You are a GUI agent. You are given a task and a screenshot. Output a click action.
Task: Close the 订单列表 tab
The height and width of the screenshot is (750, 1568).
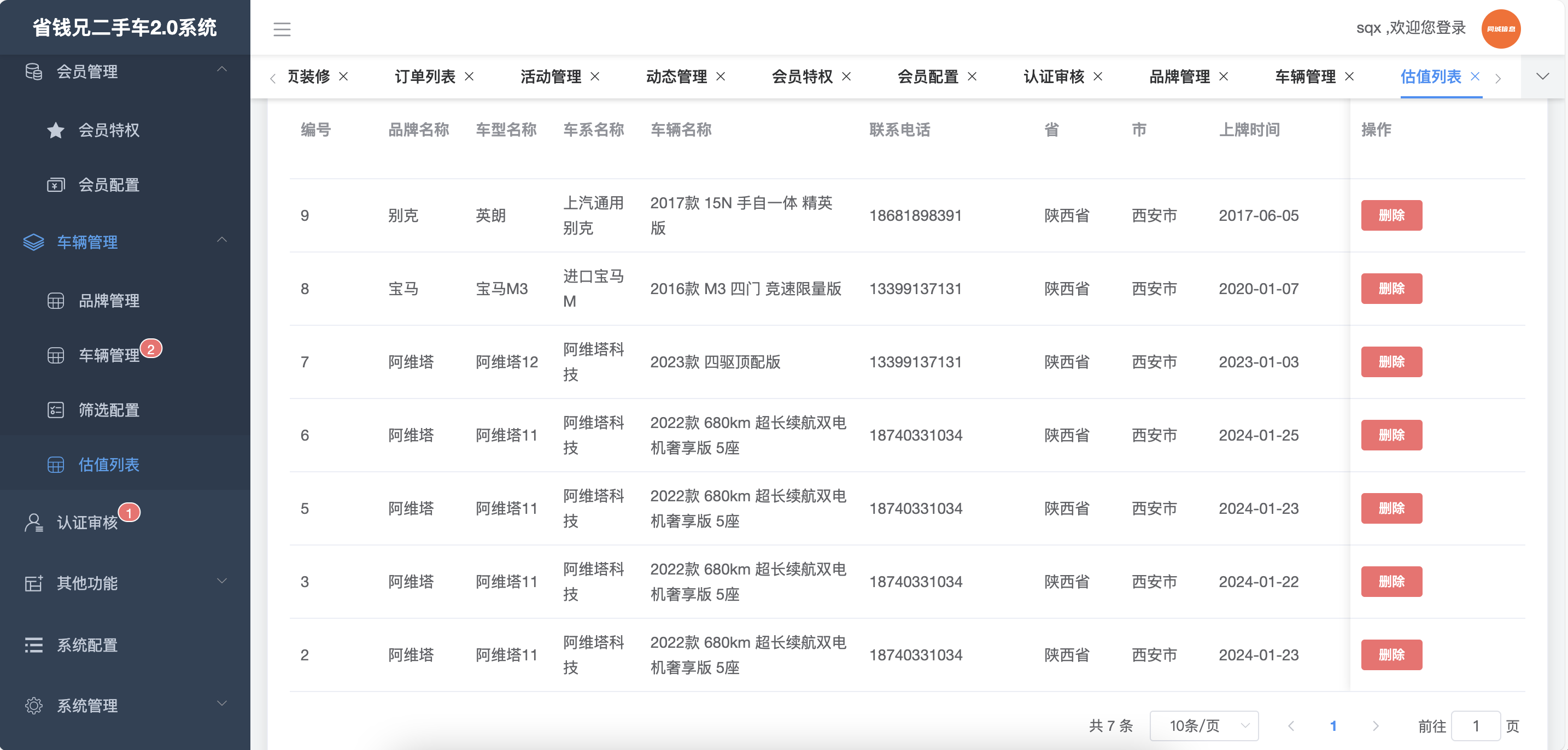coord(469,76)
